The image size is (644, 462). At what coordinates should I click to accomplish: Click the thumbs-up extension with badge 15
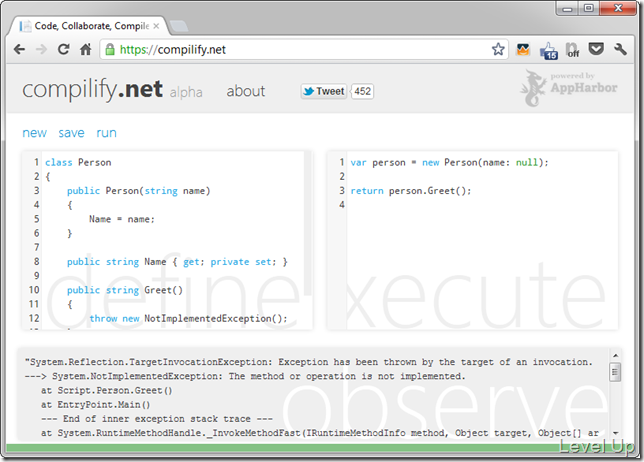[x=548, y=51]
